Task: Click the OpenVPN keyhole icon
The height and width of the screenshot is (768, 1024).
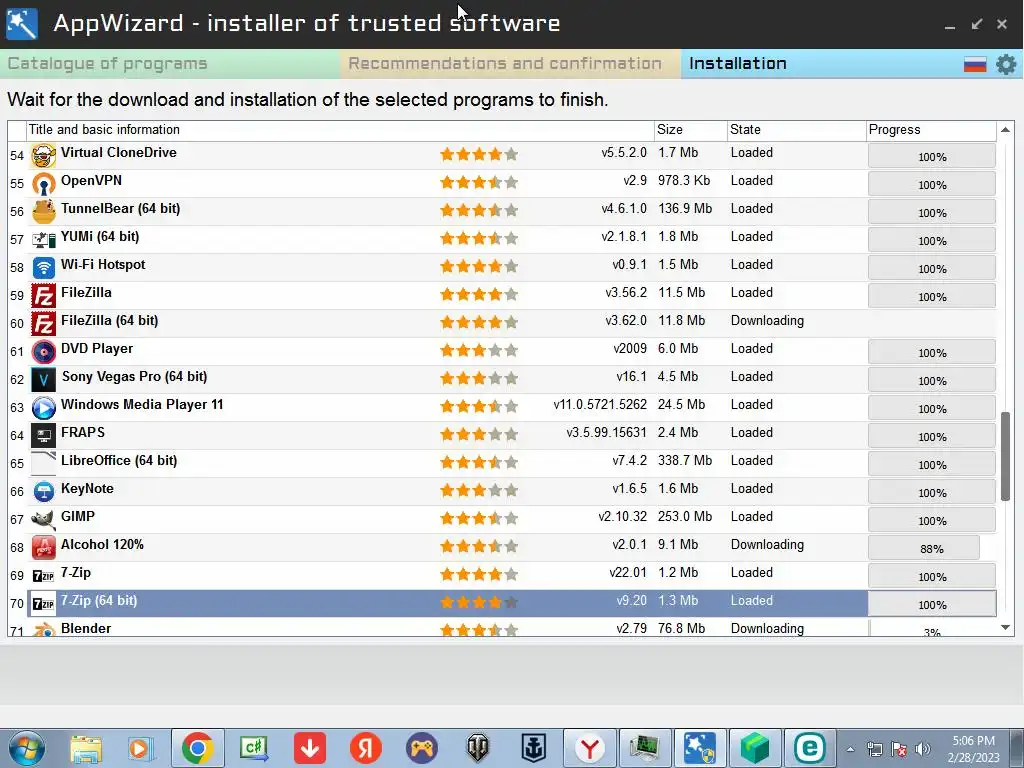Action: (x=44, y=184)
